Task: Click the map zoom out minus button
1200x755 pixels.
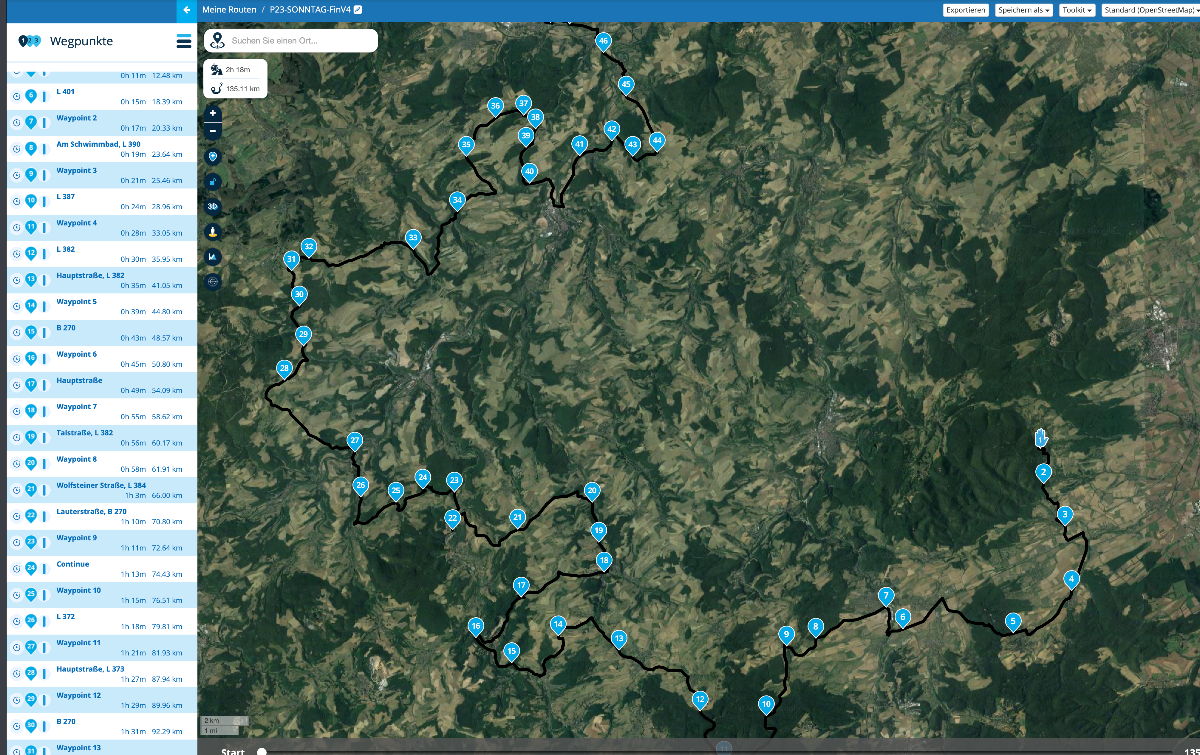Action: (x=212, y=131)
